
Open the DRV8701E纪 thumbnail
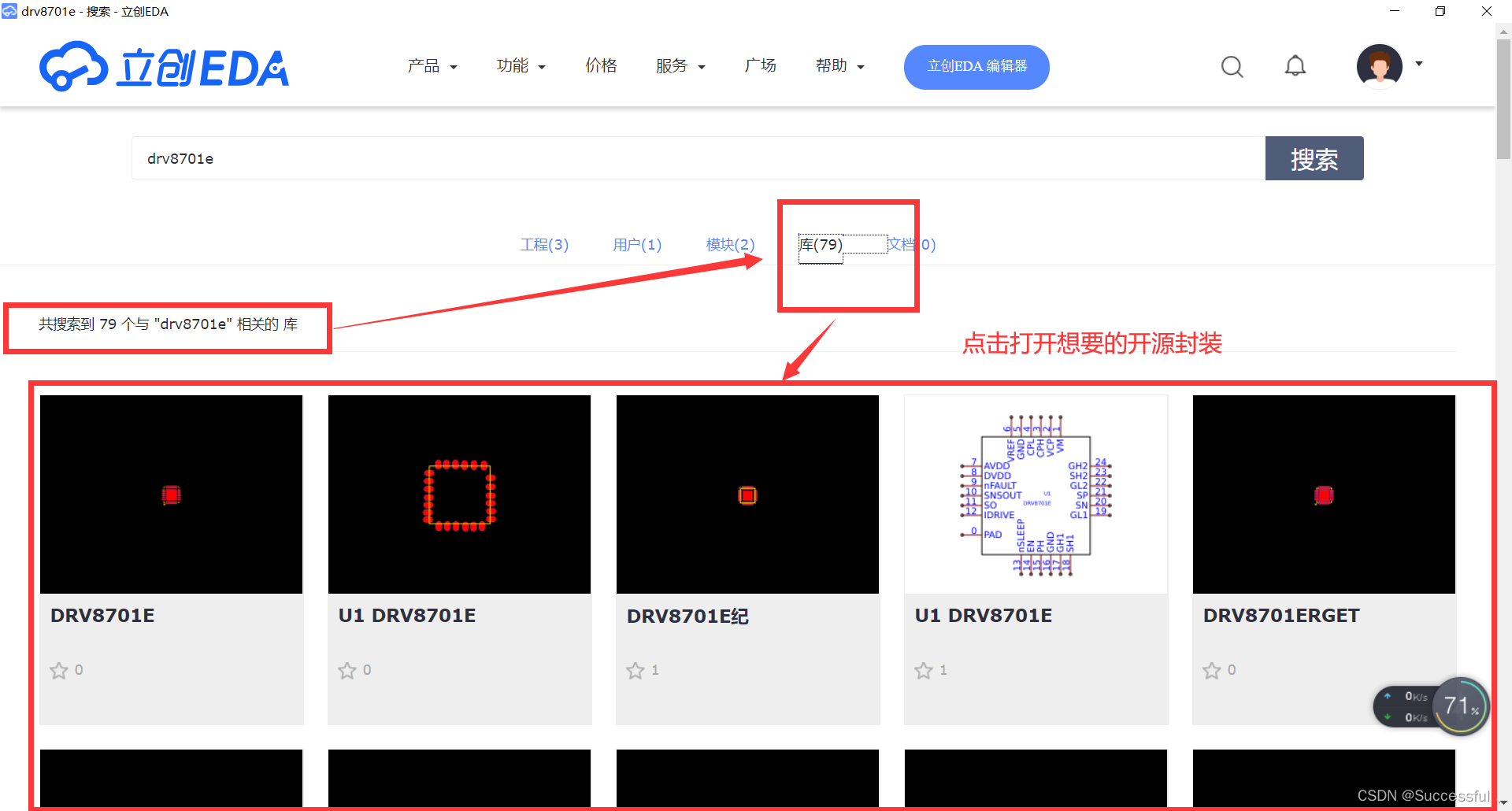click(x=747, y=494)
